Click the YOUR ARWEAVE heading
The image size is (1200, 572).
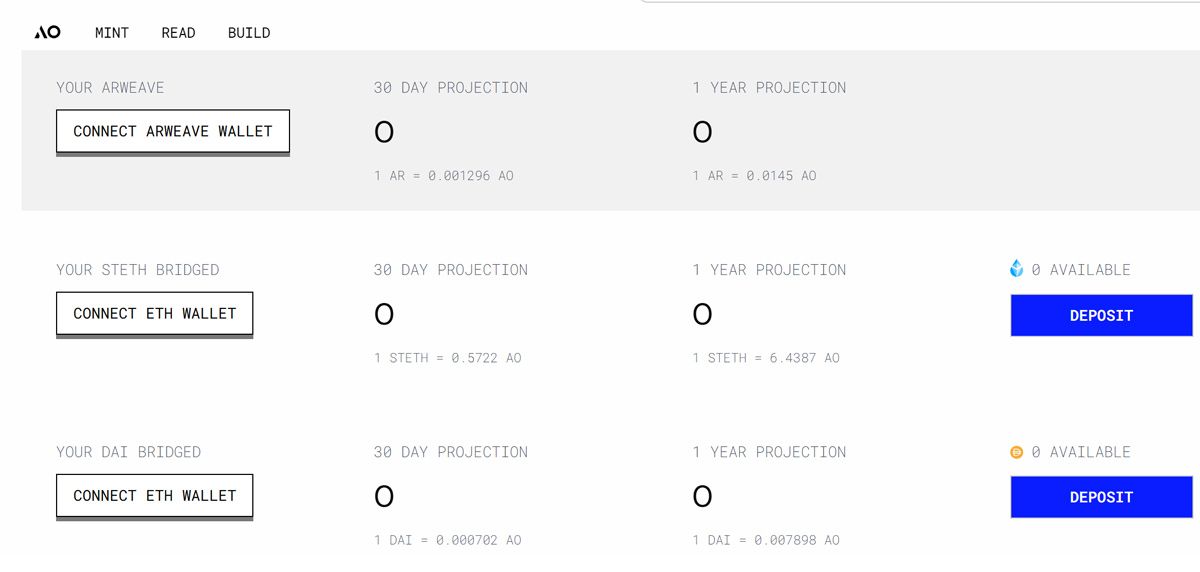(x=110, y=88)
